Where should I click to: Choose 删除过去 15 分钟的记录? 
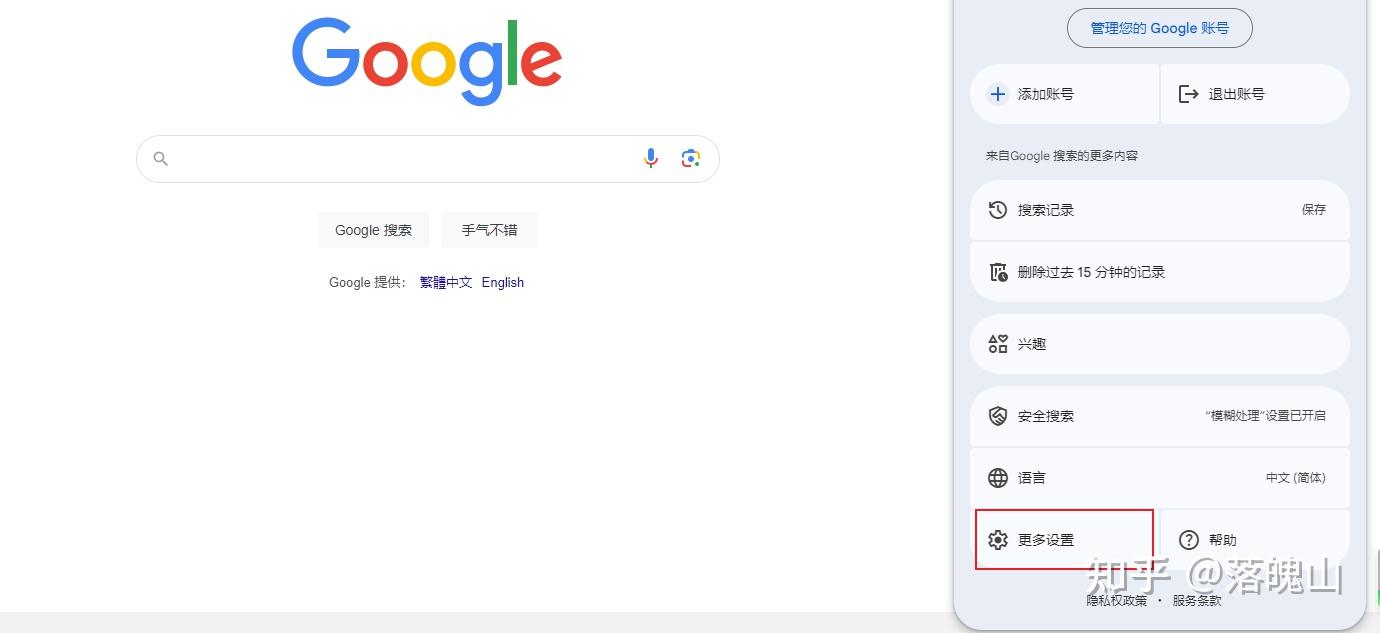point(1160,272)
